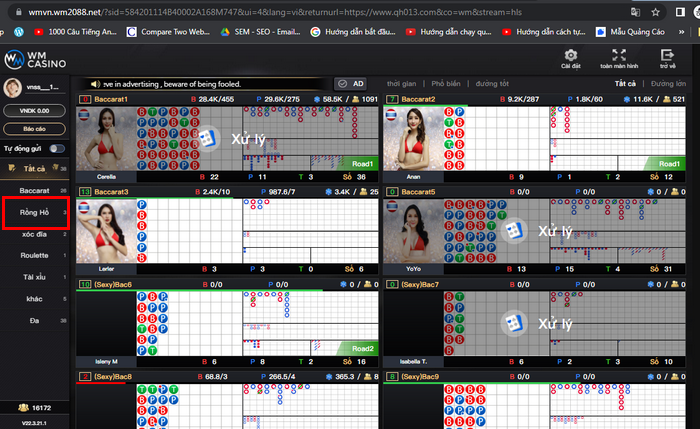The width and height of the screenshot is (700, 429).
Task: Expand the bookmarks overflow chevron
Action: point(681,32)
